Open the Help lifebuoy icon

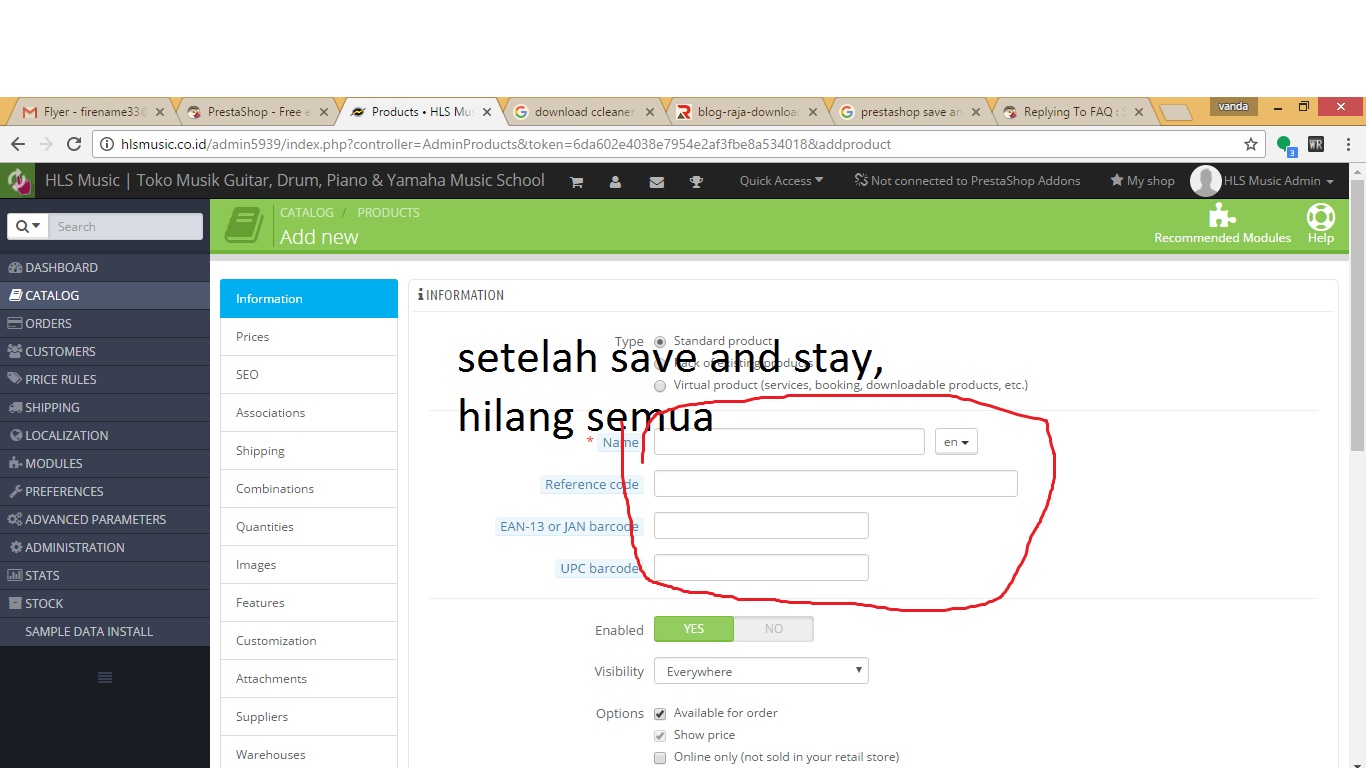point(1321,216)
